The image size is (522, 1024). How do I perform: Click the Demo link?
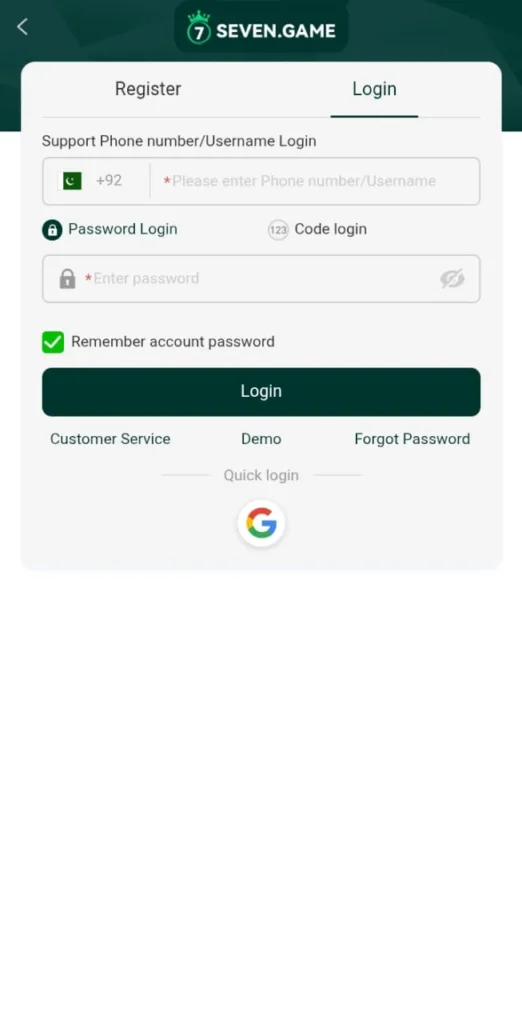pos(261,439)
